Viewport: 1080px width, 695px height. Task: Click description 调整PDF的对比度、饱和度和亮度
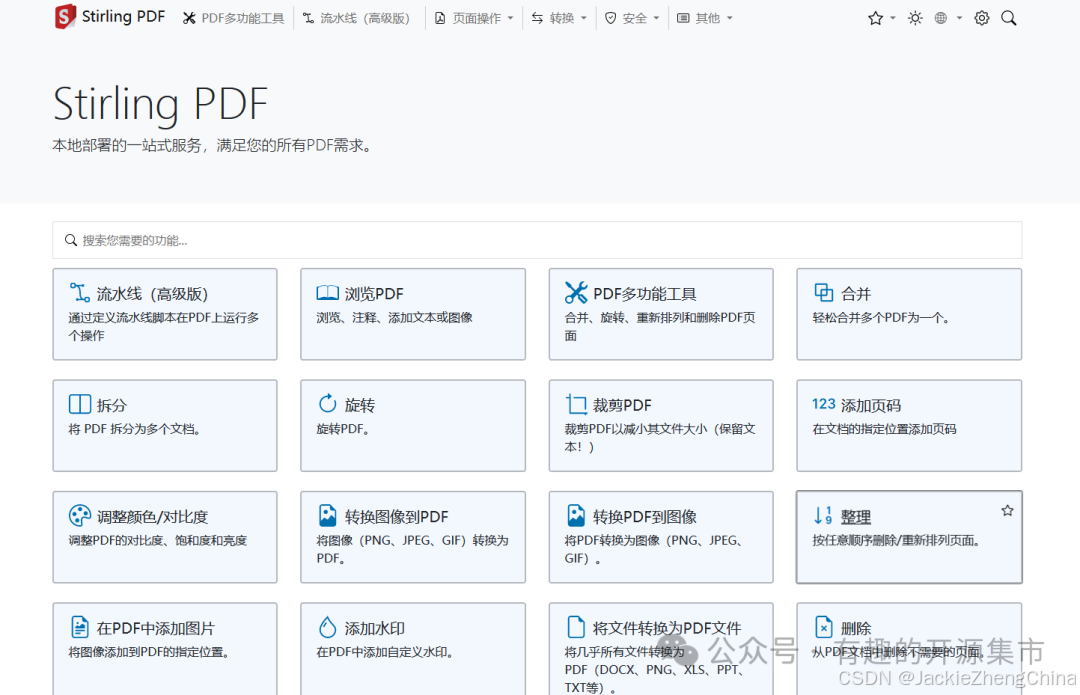pyautogui.click(x=158, y=541)
